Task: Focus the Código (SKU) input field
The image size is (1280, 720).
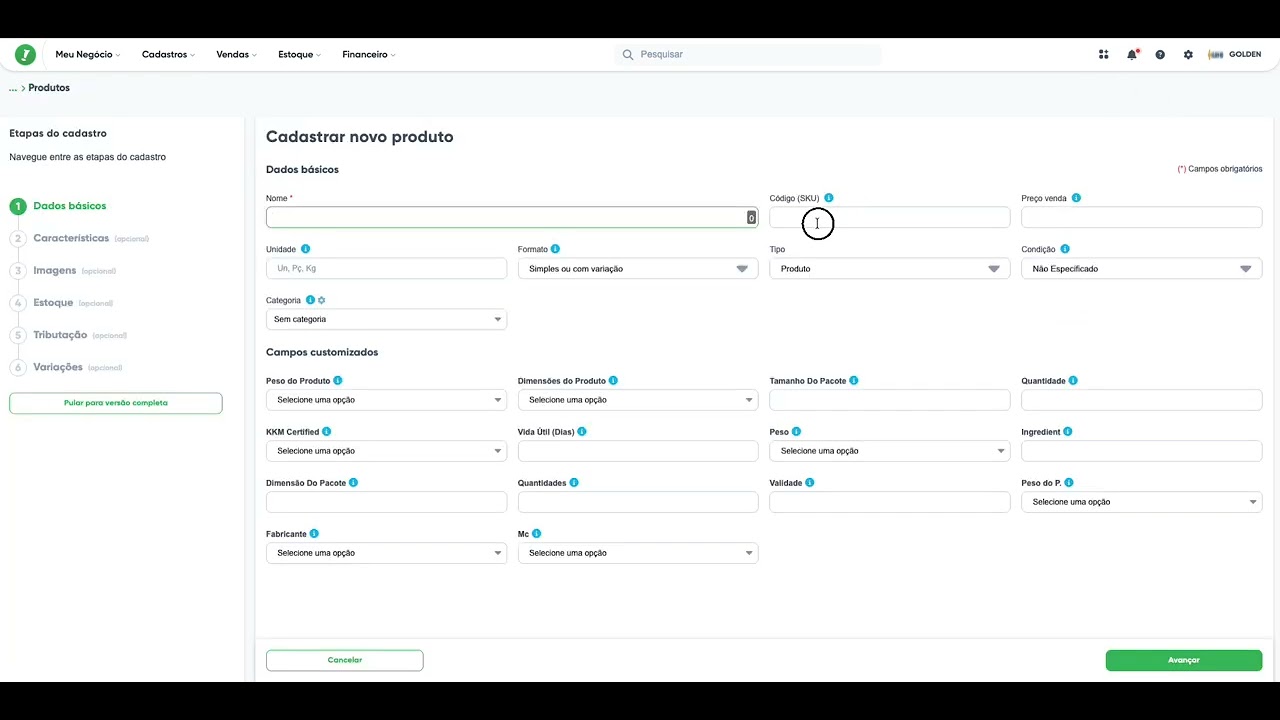Action: click(889, 217)
